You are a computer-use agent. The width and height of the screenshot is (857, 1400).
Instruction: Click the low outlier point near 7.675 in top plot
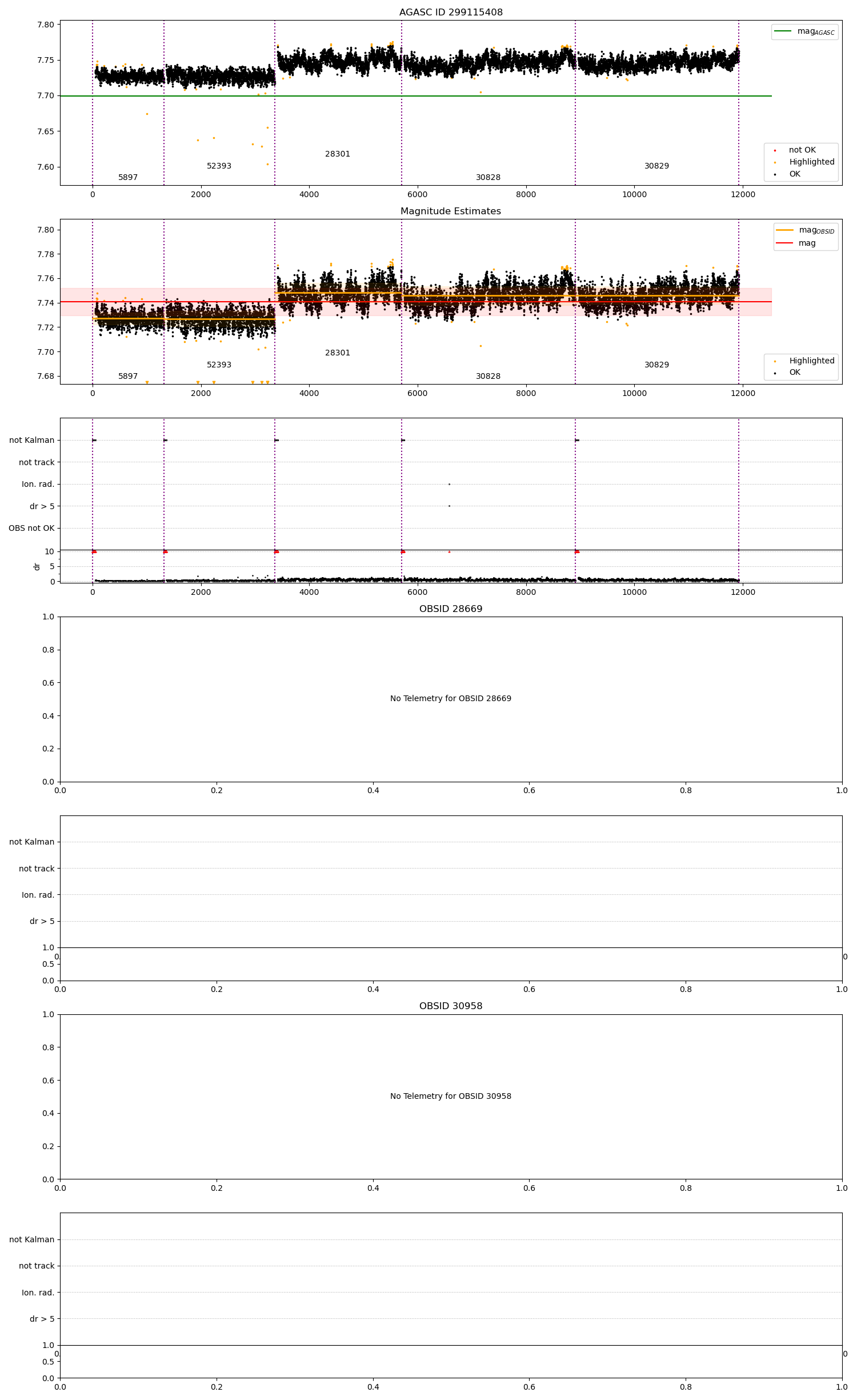[147, 114]
